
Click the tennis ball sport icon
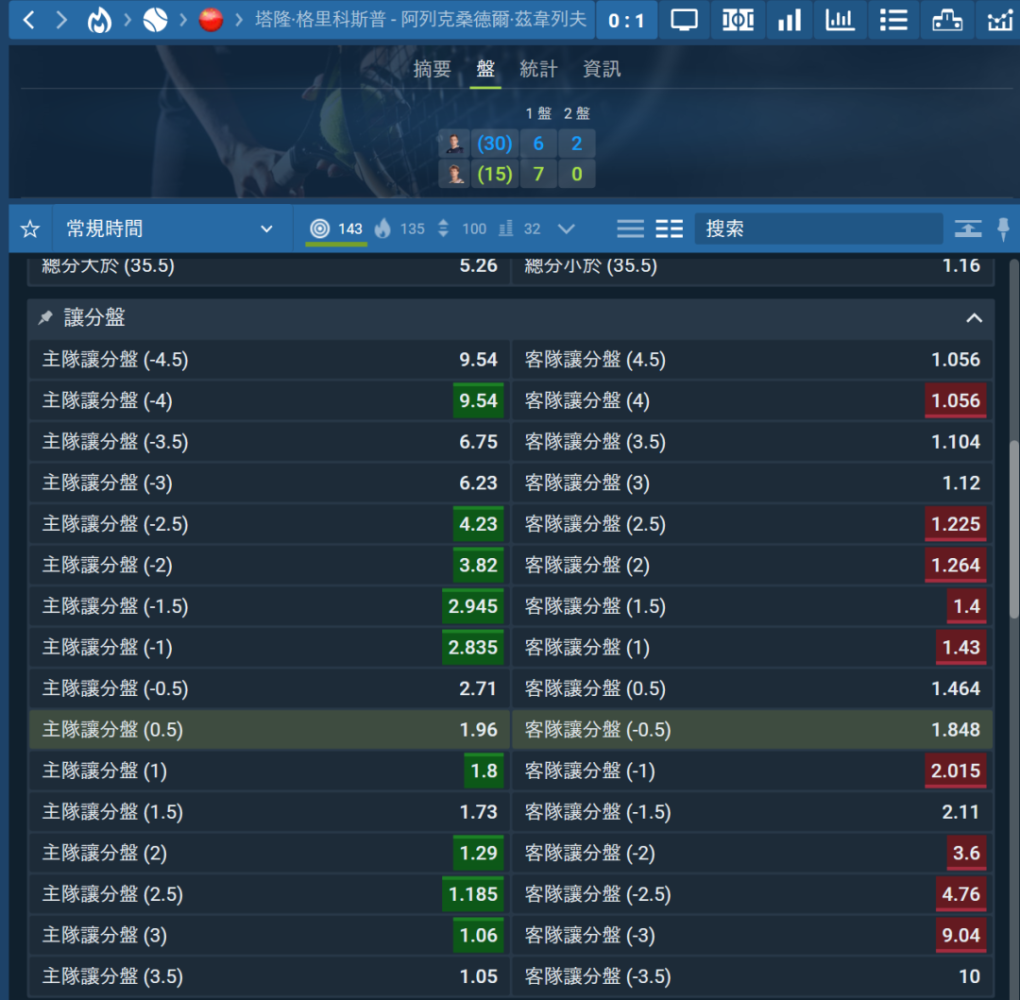(x=155, y=20)
